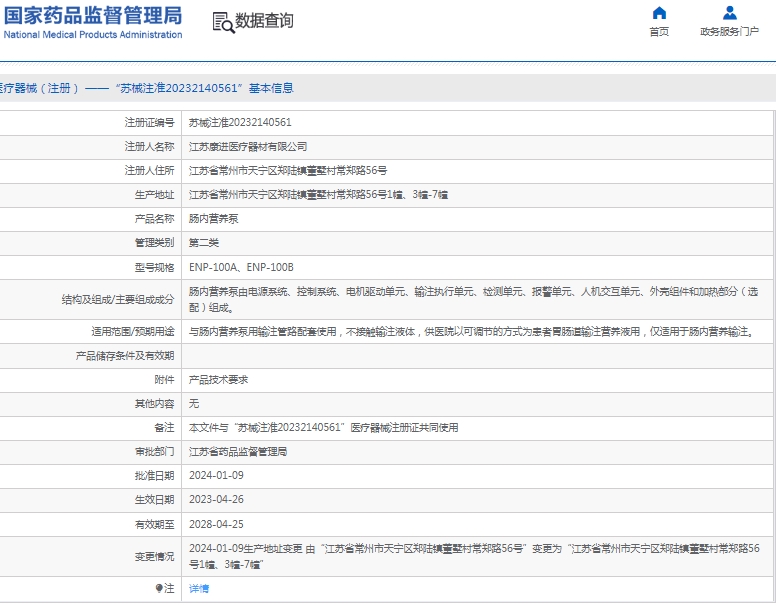Click the 产品储存条件及有效期 row label
The width and height of the screenshot is (776, 605).
coord(125,355)
